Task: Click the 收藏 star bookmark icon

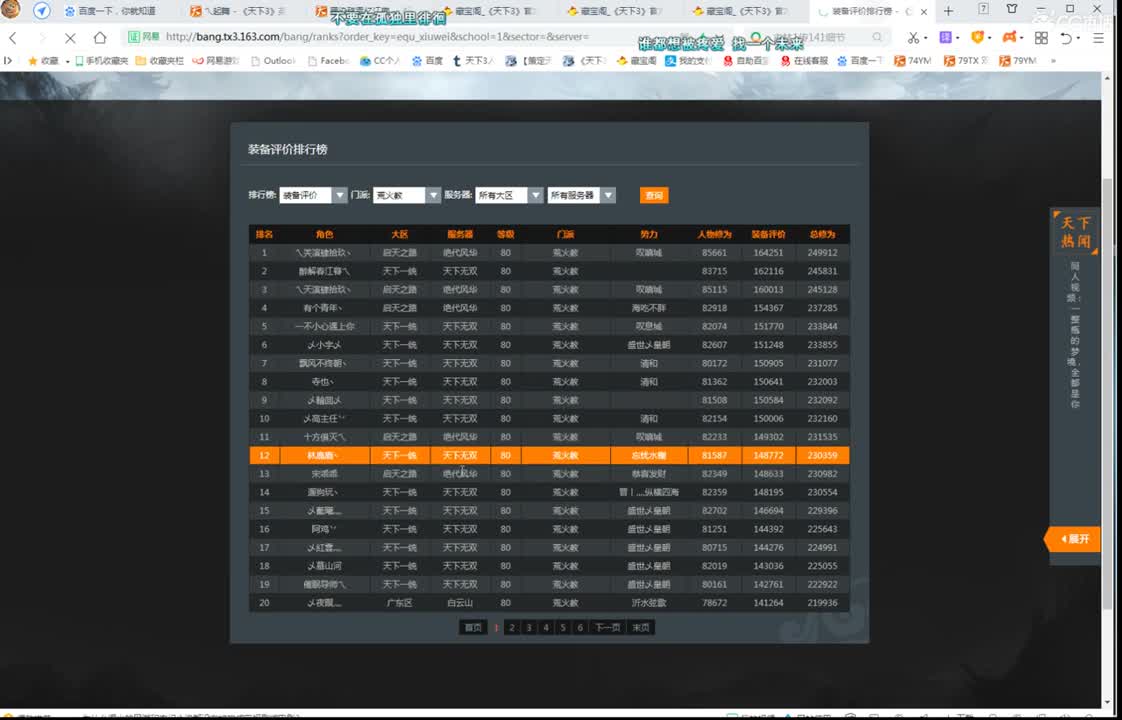Action: pos(33,61)
